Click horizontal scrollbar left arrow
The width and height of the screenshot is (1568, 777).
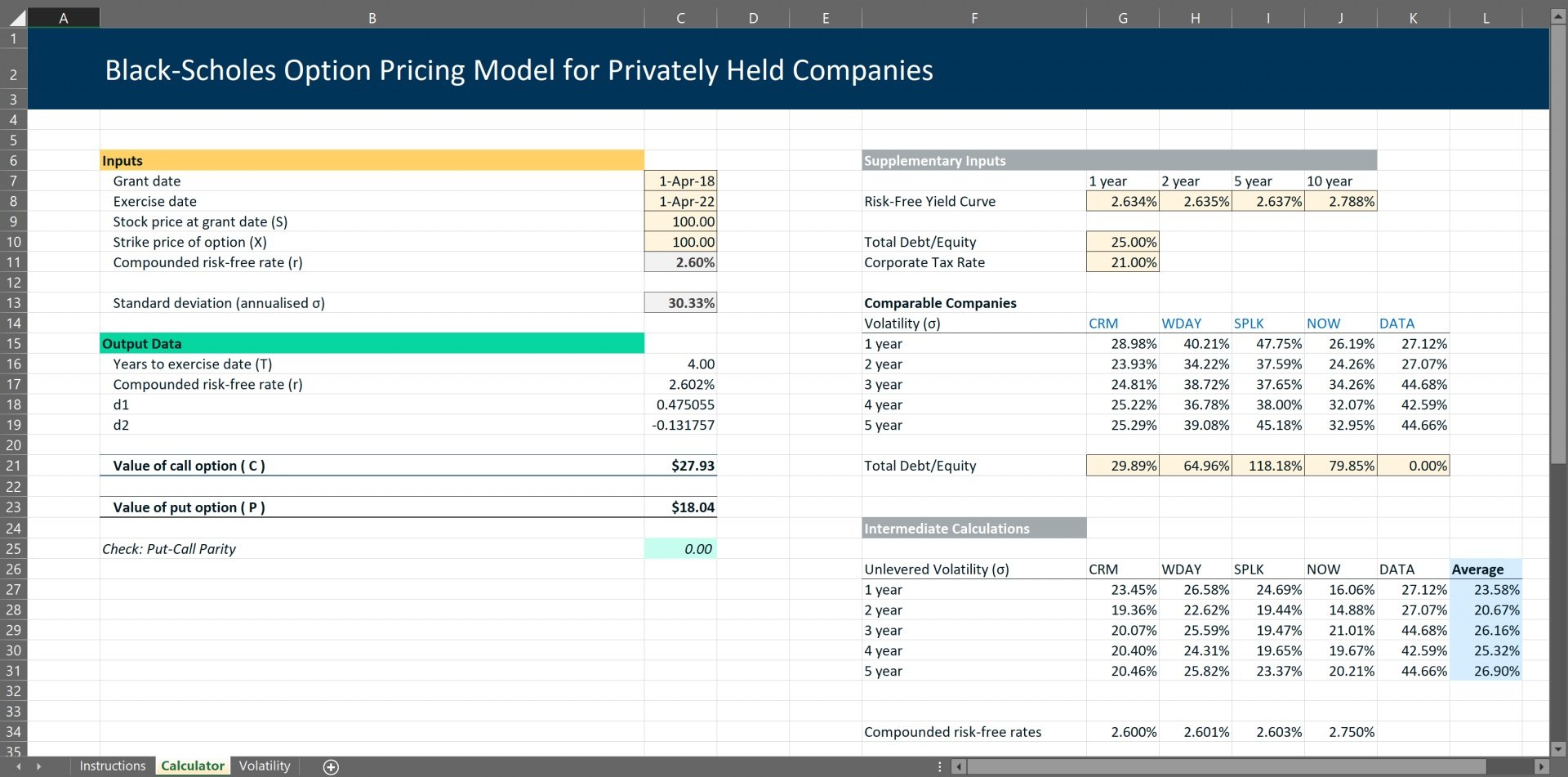click(960, 766)
